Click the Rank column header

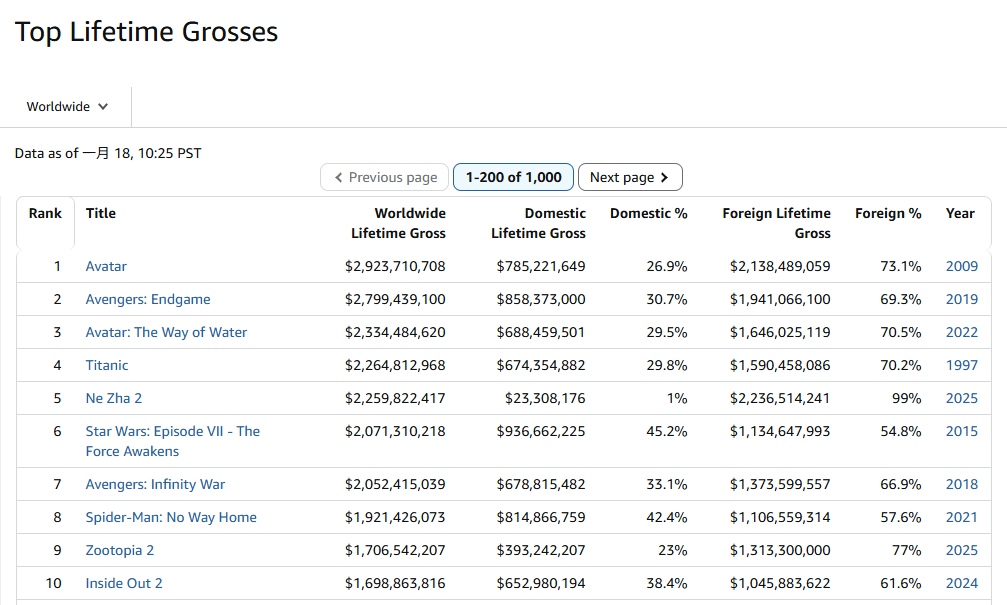(x=45, y=213)
